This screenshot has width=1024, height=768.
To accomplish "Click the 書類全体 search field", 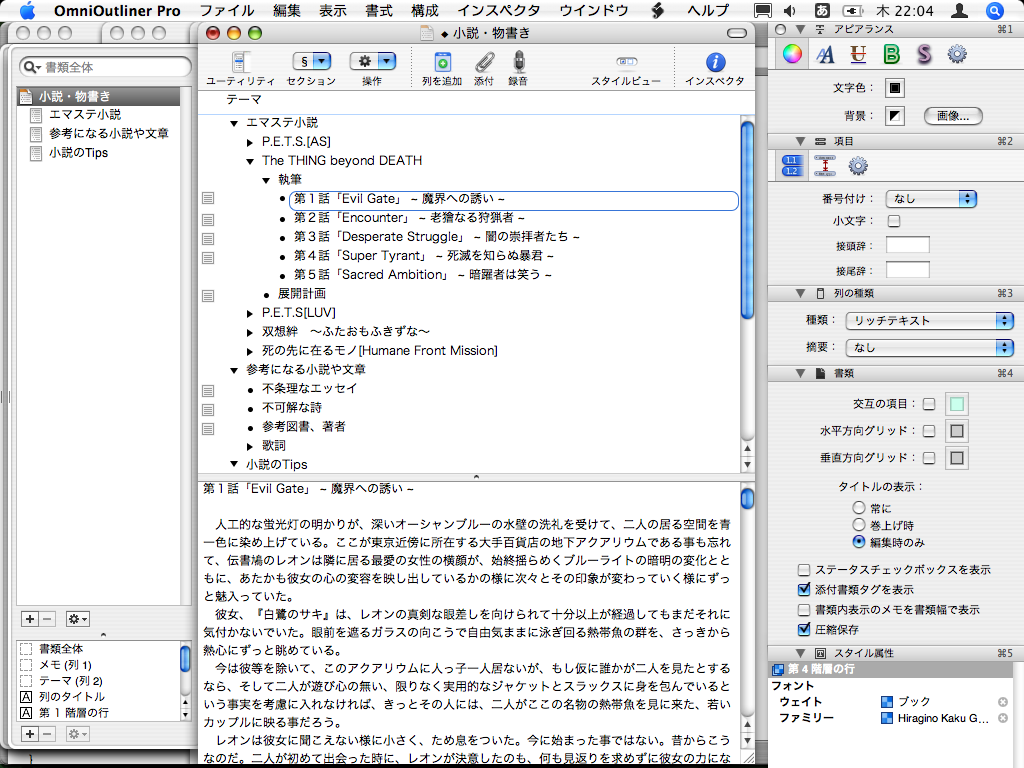I will pos(105,67).
